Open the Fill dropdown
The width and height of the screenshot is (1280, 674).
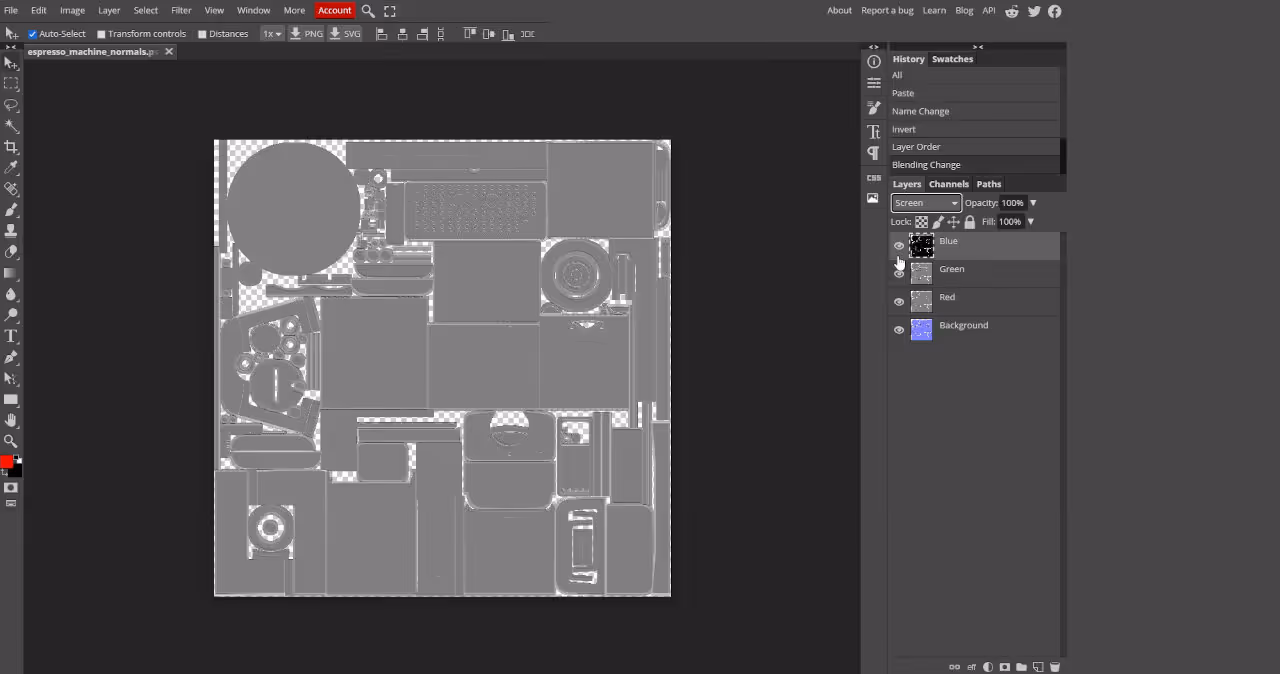tap(1030, 221)
